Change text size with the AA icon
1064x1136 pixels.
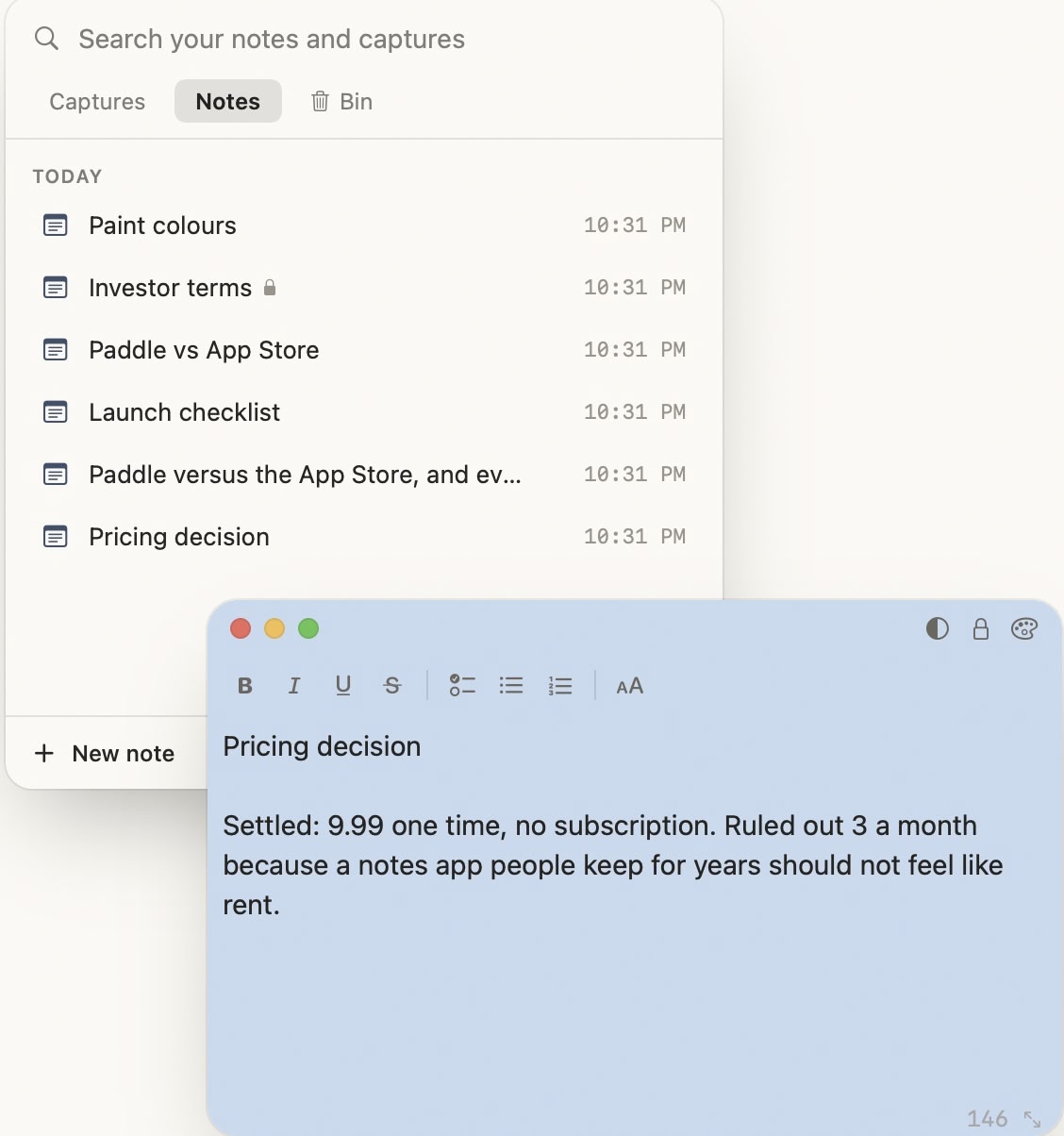coord(630,686)
